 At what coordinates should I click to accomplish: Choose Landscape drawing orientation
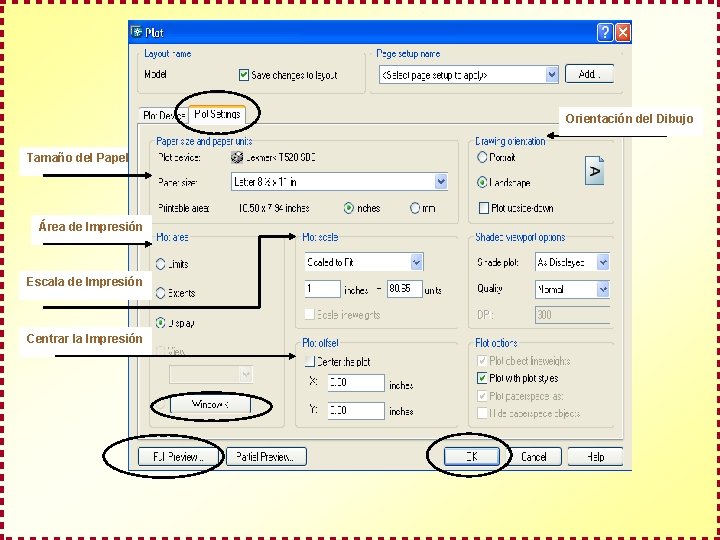482,183
